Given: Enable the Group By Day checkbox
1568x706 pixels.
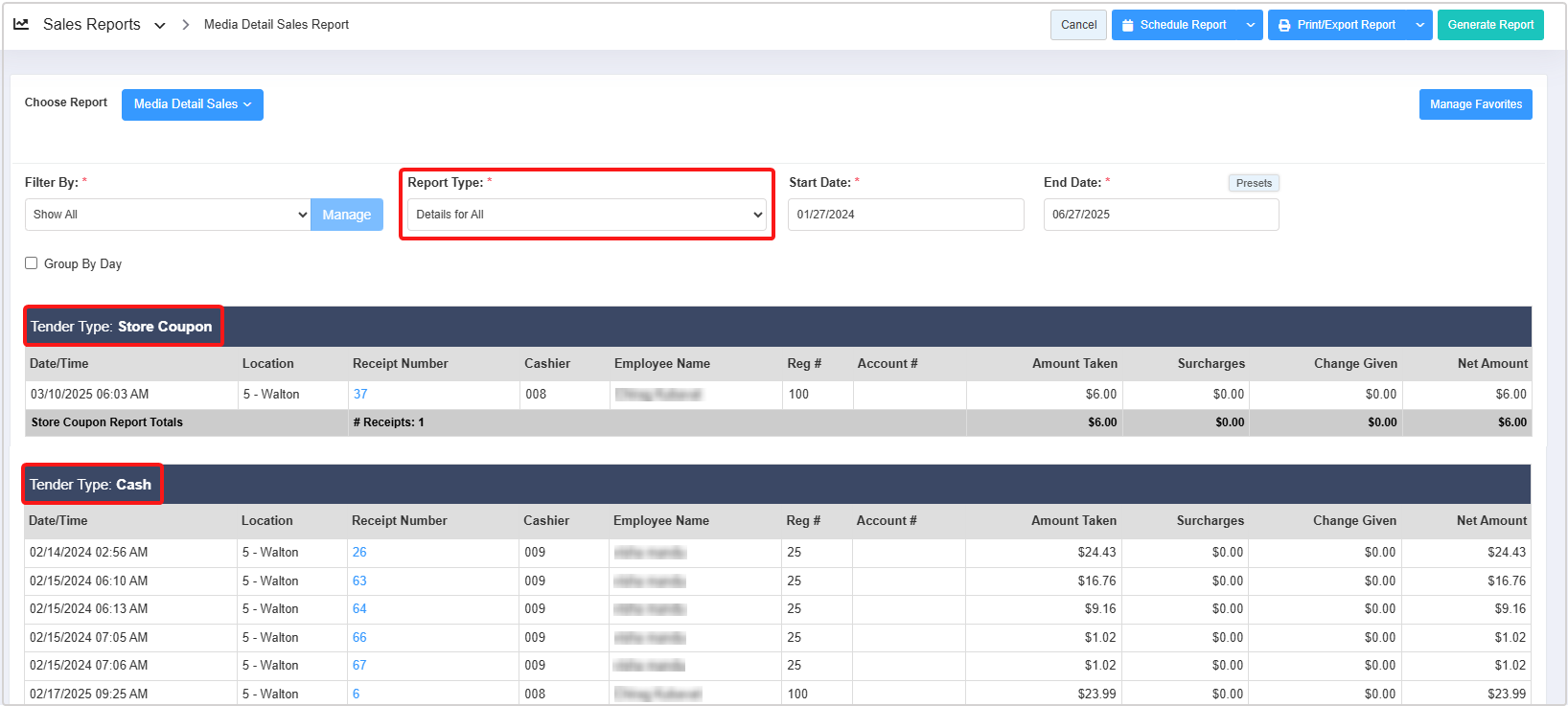Looking at the screenshot, I should 32,263.
